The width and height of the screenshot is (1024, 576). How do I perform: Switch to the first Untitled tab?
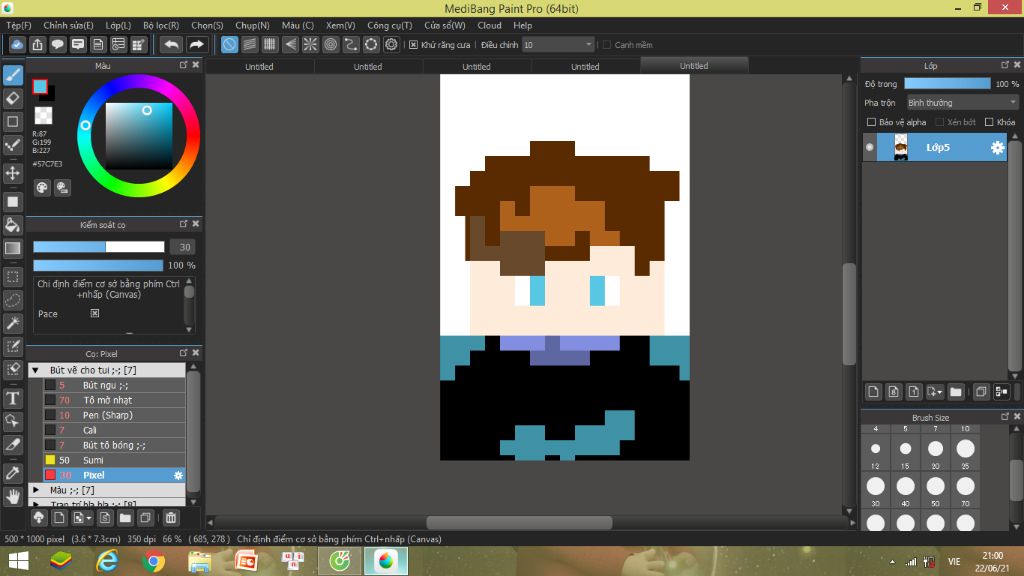tap(259, 67)
